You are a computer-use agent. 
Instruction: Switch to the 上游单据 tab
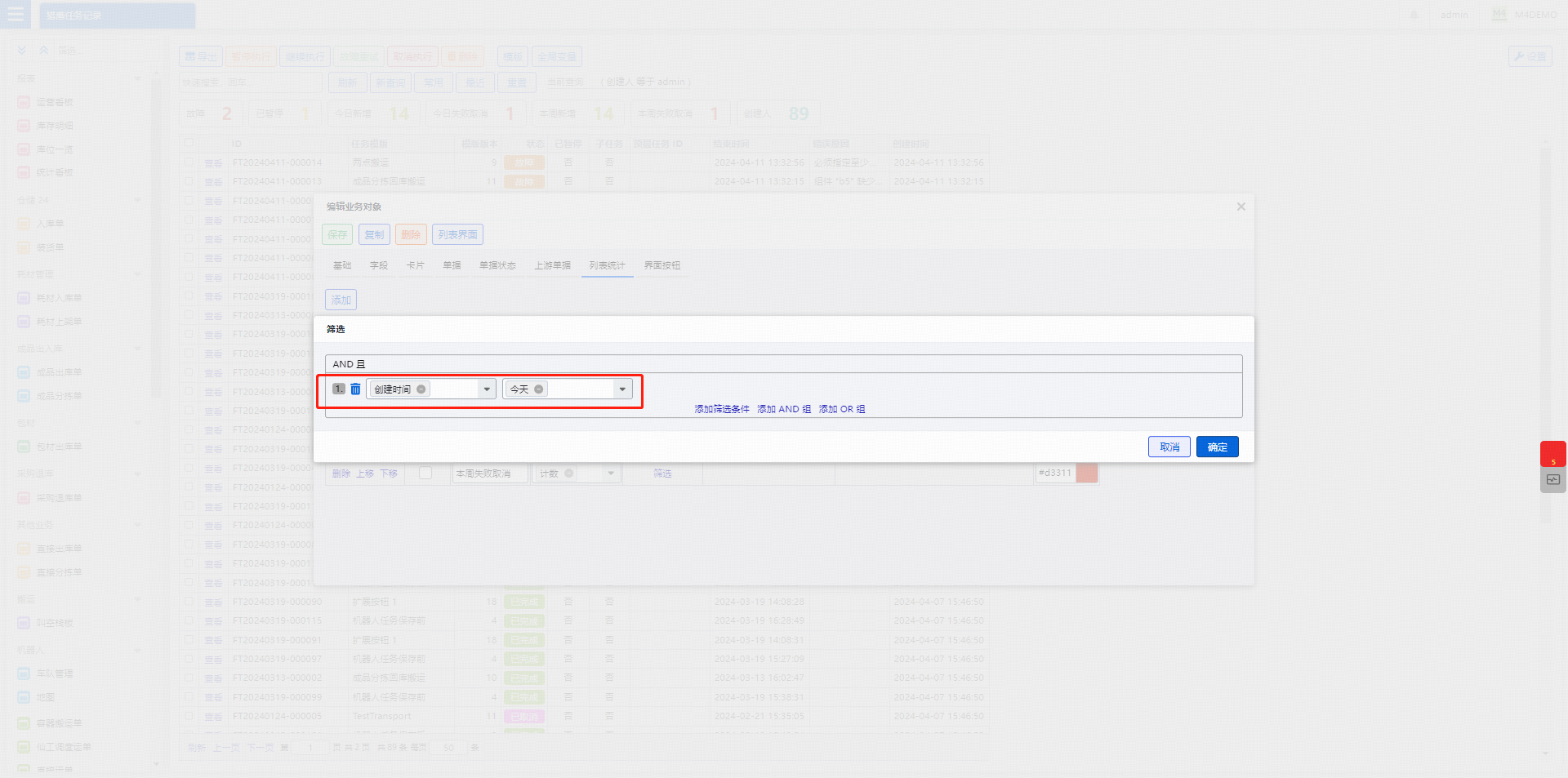pos(553,265)
